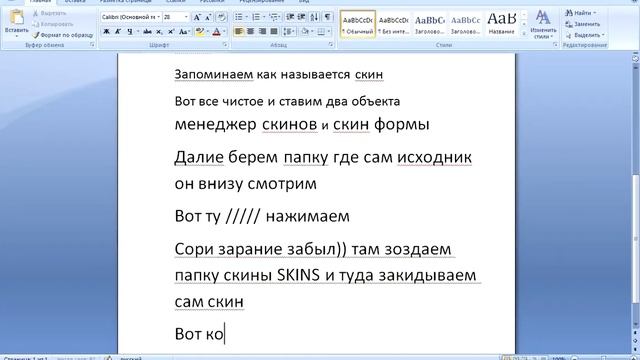Activate Format Painter (Формат по образцу)
Image resolution: width=640 pixels, height=360 pixels.
pos(63,35)
